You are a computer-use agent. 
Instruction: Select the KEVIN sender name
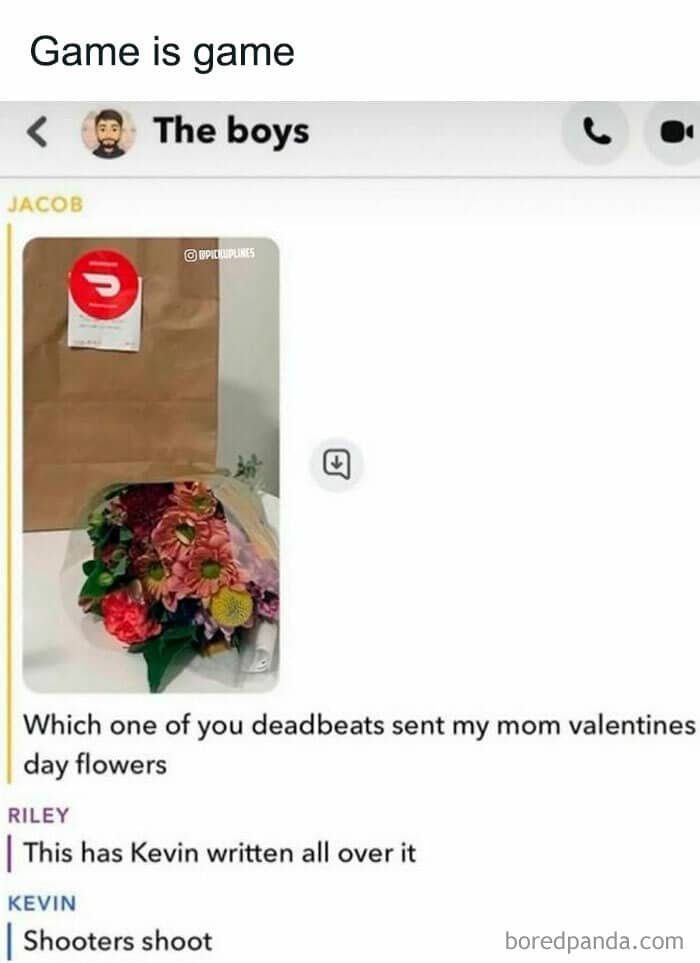tap(42, 903)
